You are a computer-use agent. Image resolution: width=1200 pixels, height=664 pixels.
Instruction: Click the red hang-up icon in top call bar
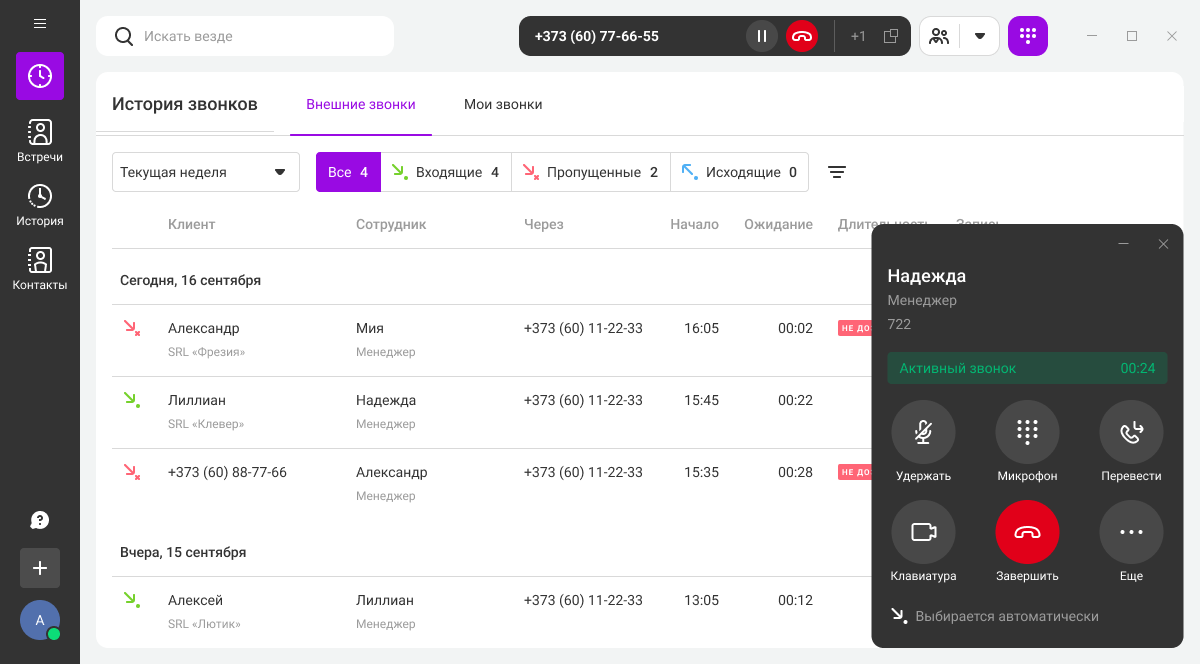point(801,36)
